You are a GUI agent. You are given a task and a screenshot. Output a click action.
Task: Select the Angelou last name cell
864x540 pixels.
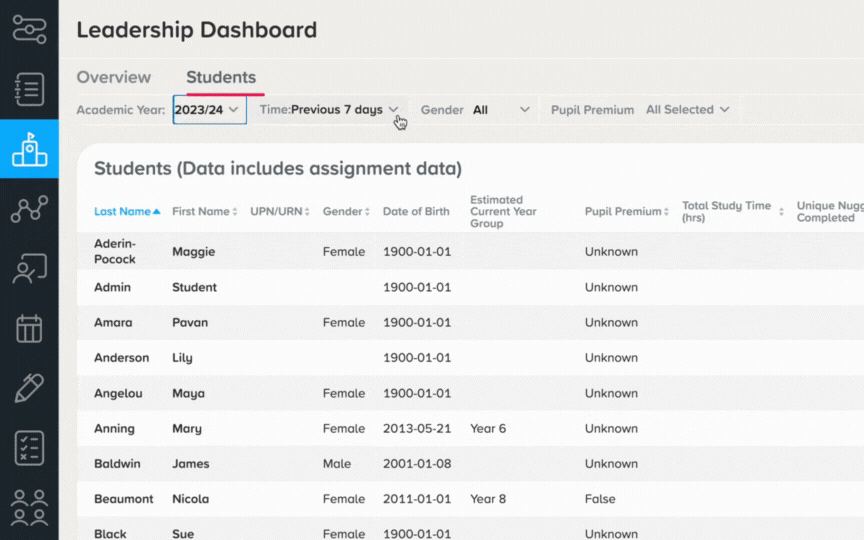point(118,393)
